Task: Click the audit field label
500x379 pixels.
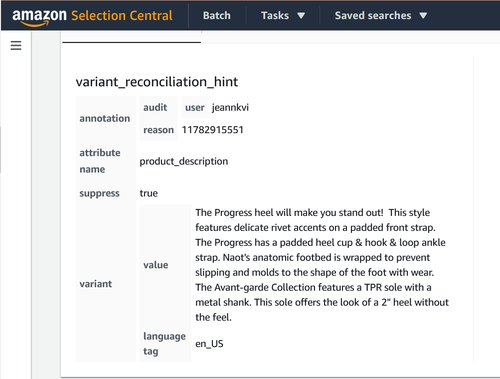Action: [155, 107]
